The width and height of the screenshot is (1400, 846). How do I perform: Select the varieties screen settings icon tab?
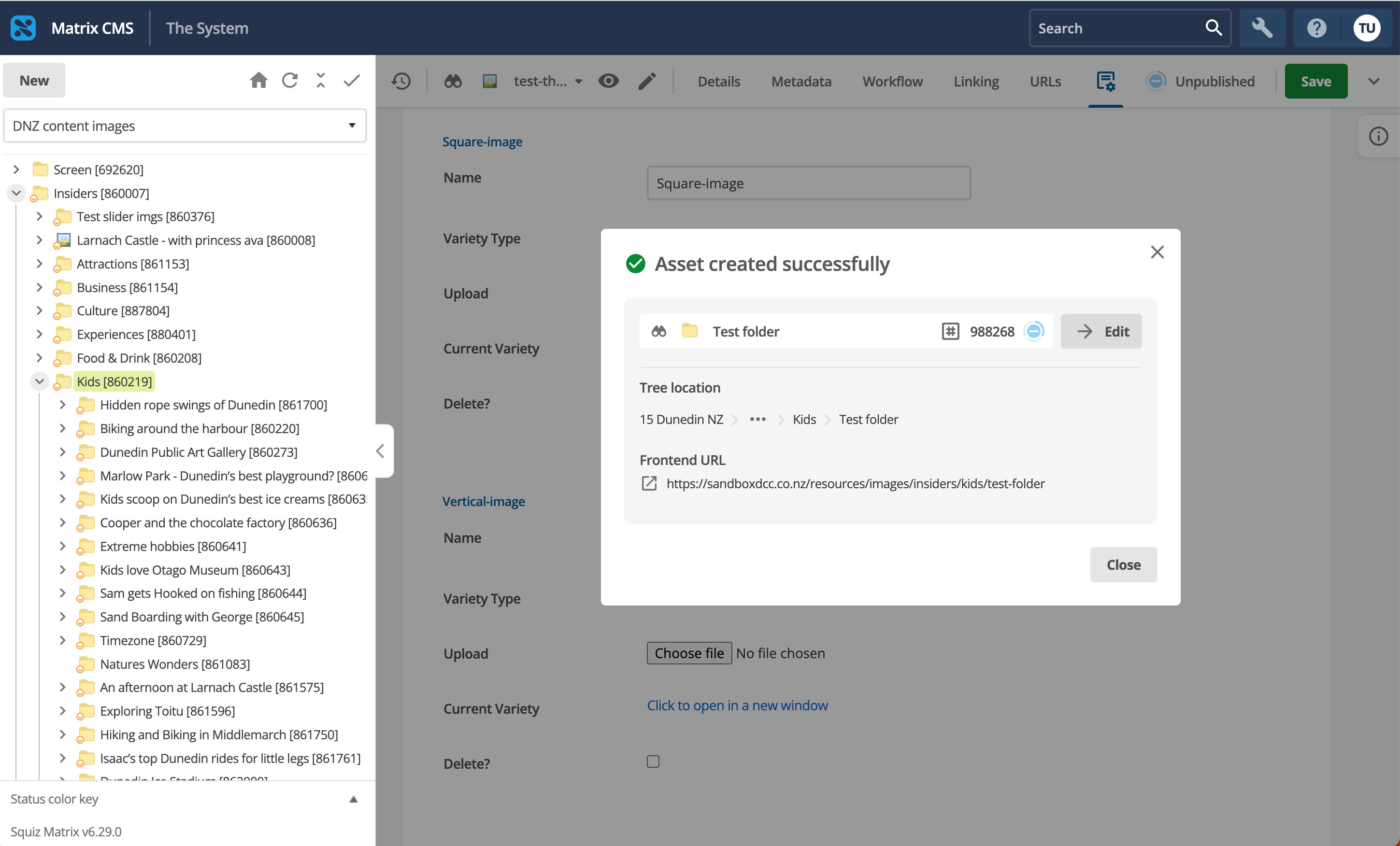[x=1105, y=81]
